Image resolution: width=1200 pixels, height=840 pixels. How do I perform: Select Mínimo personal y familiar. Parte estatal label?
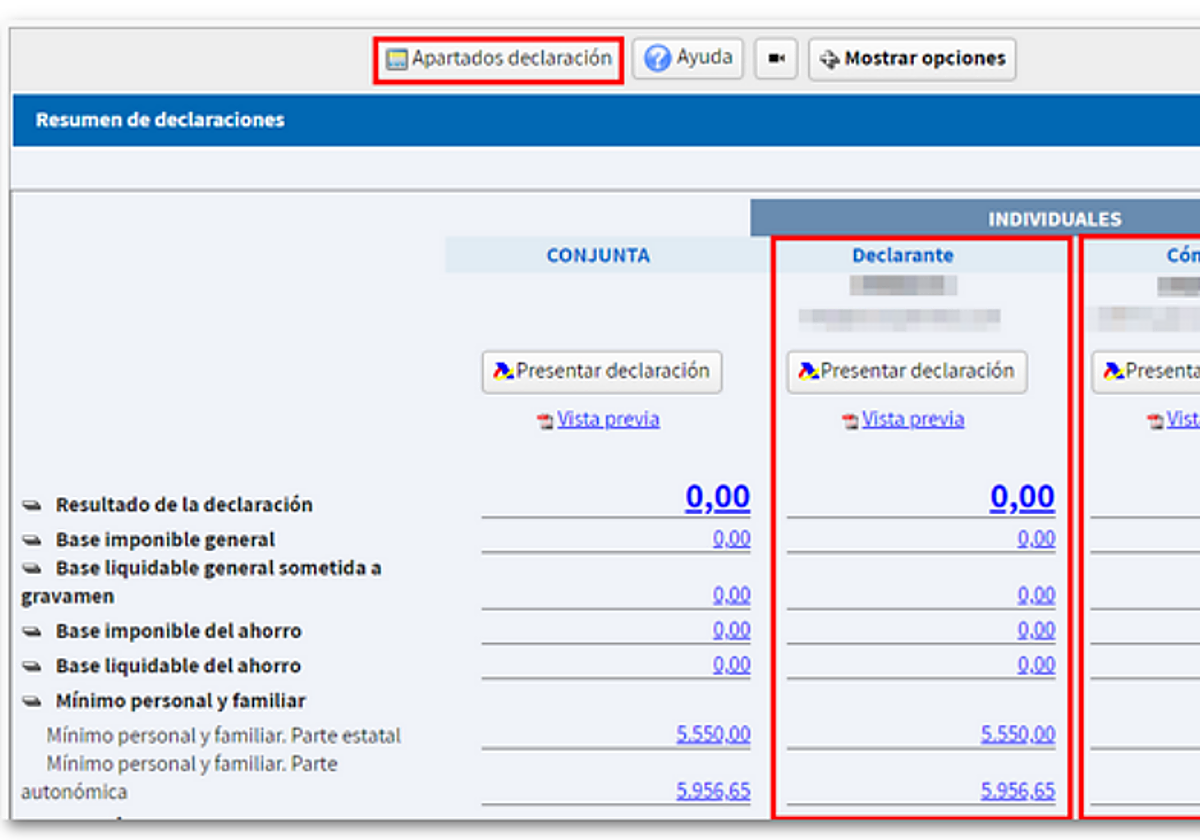(224, 736)
